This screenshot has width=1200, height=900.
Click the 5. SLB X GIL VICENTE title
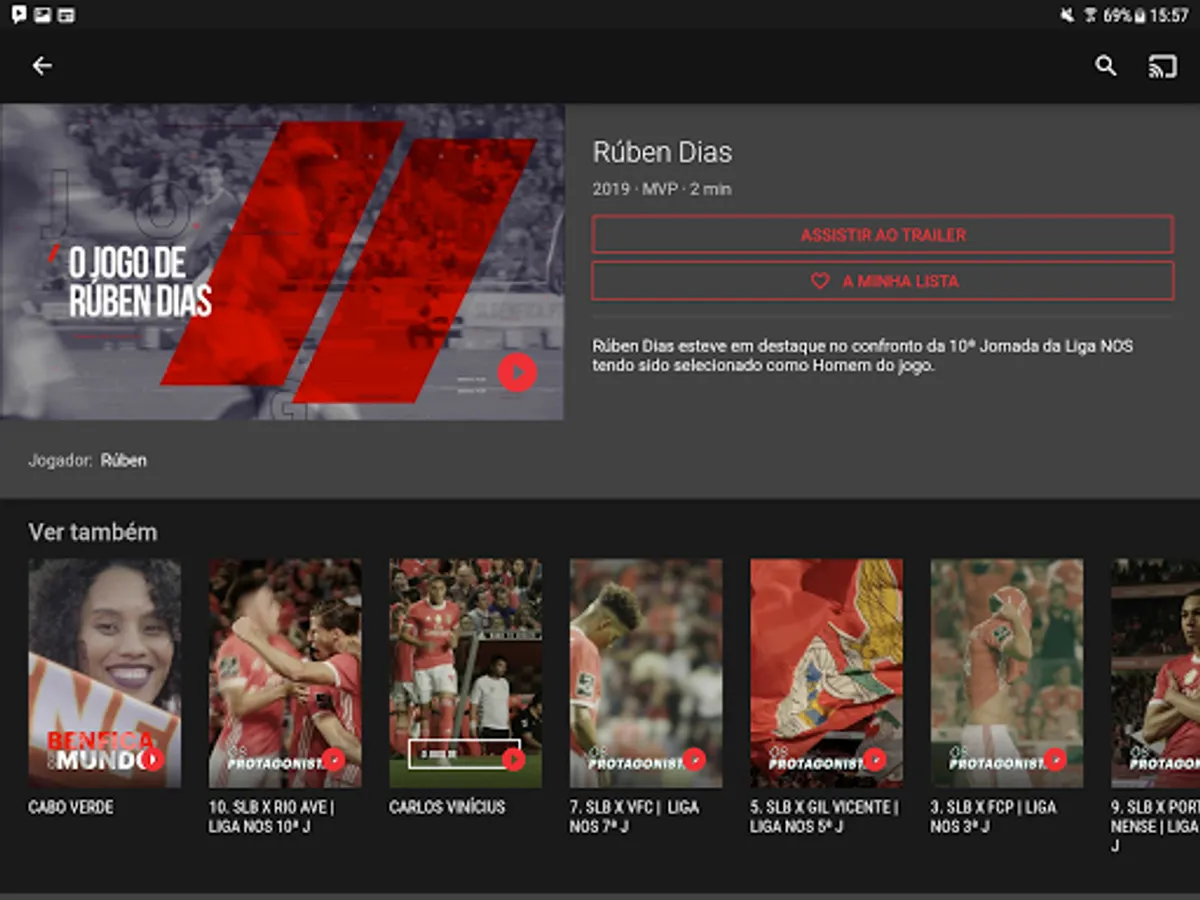[825, 816]
